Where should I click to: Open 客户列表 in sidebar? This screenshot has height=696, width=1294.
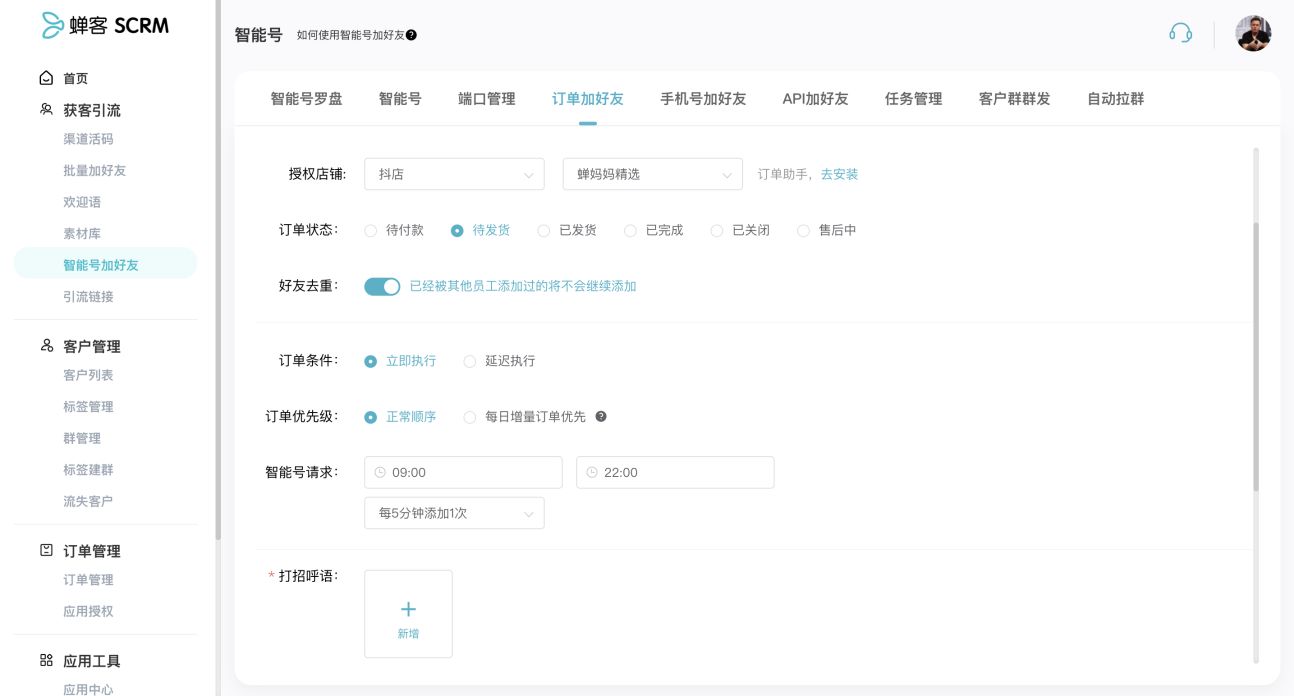tap(88, 375)
